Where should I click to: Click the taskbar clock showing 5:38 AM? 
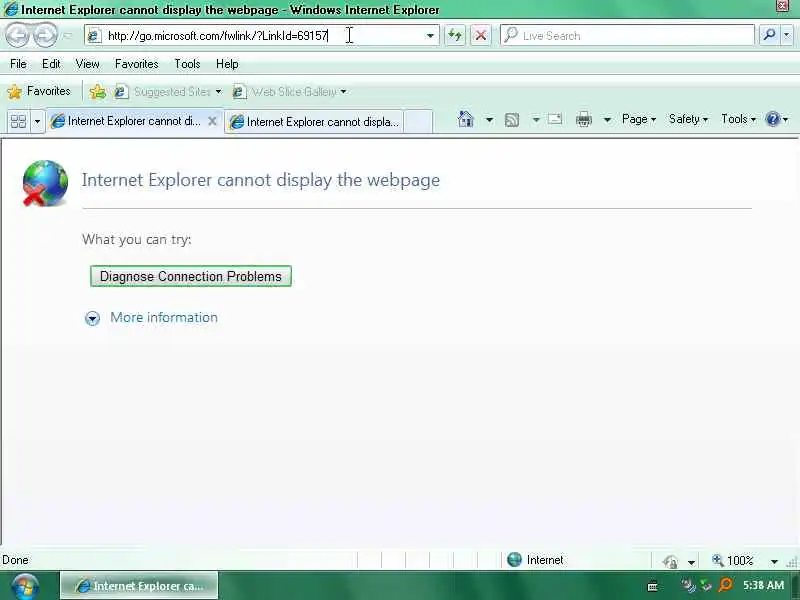(x=763, y=585)
